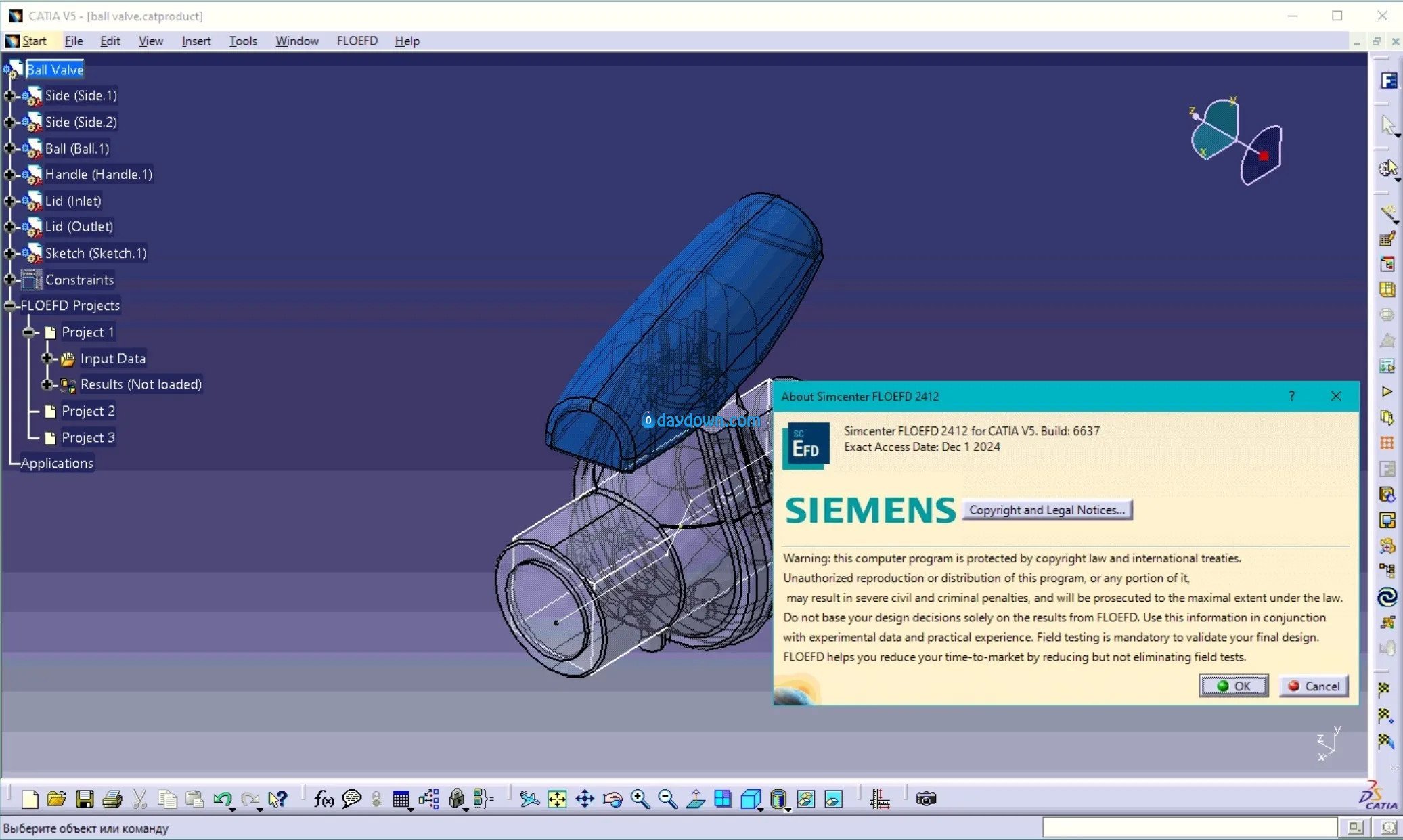Click the Multi-View layout icon
This screenshot has height=840, width=1403.
point(723,799)
